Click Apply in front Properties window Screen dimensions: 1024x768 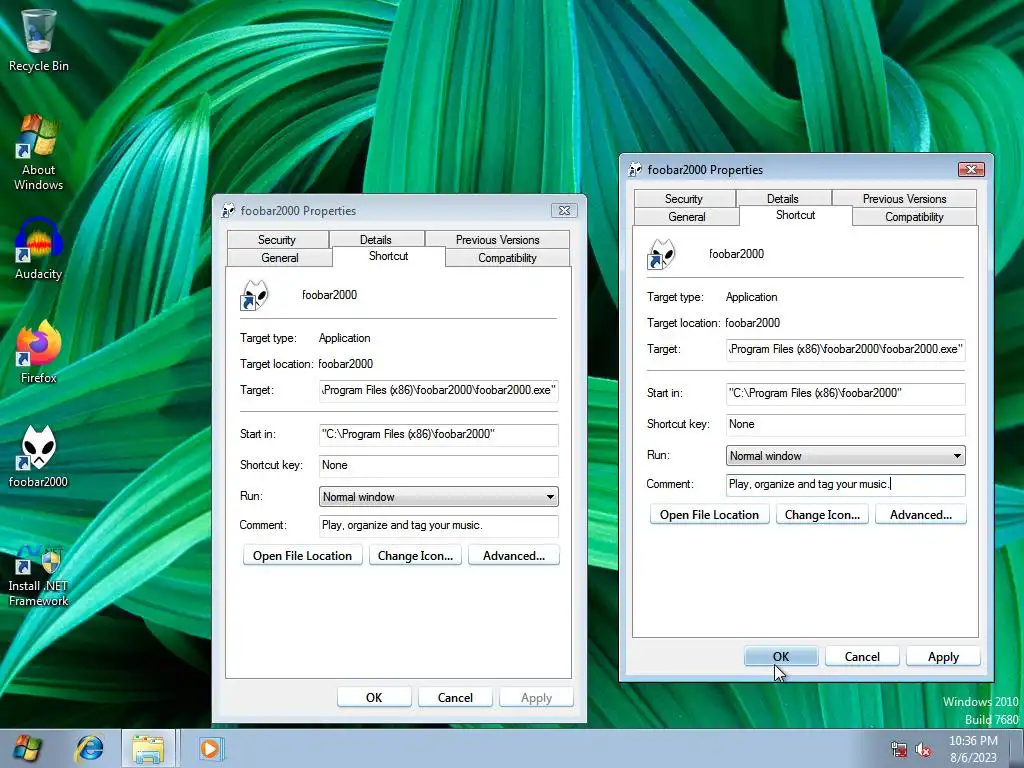coord(943,657)
